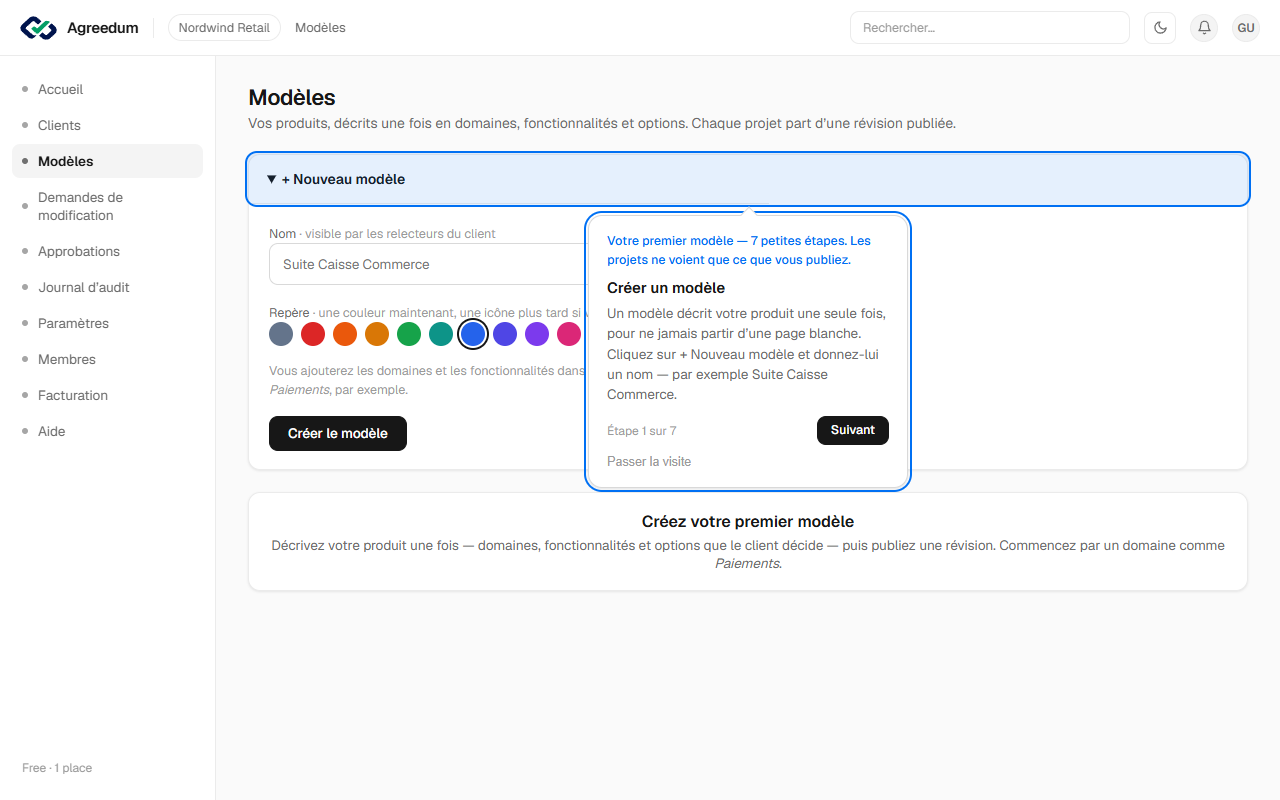The height and width of the screenshot is (800, 1280).
Task: Pick the selected blue color swatch
Action: click(473, 334)
